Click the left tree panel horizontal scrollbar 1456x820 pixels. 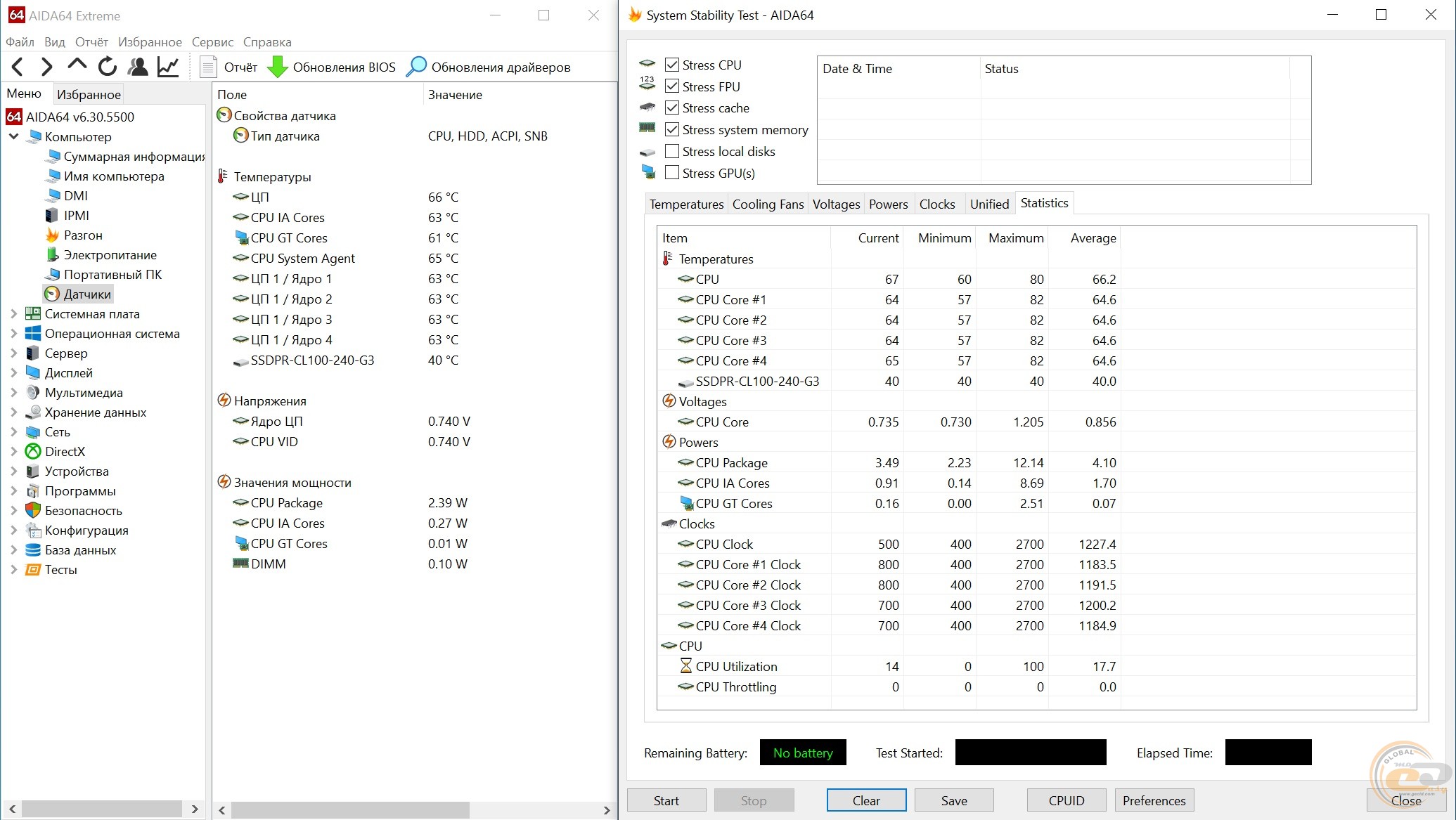tap(103, 809)
